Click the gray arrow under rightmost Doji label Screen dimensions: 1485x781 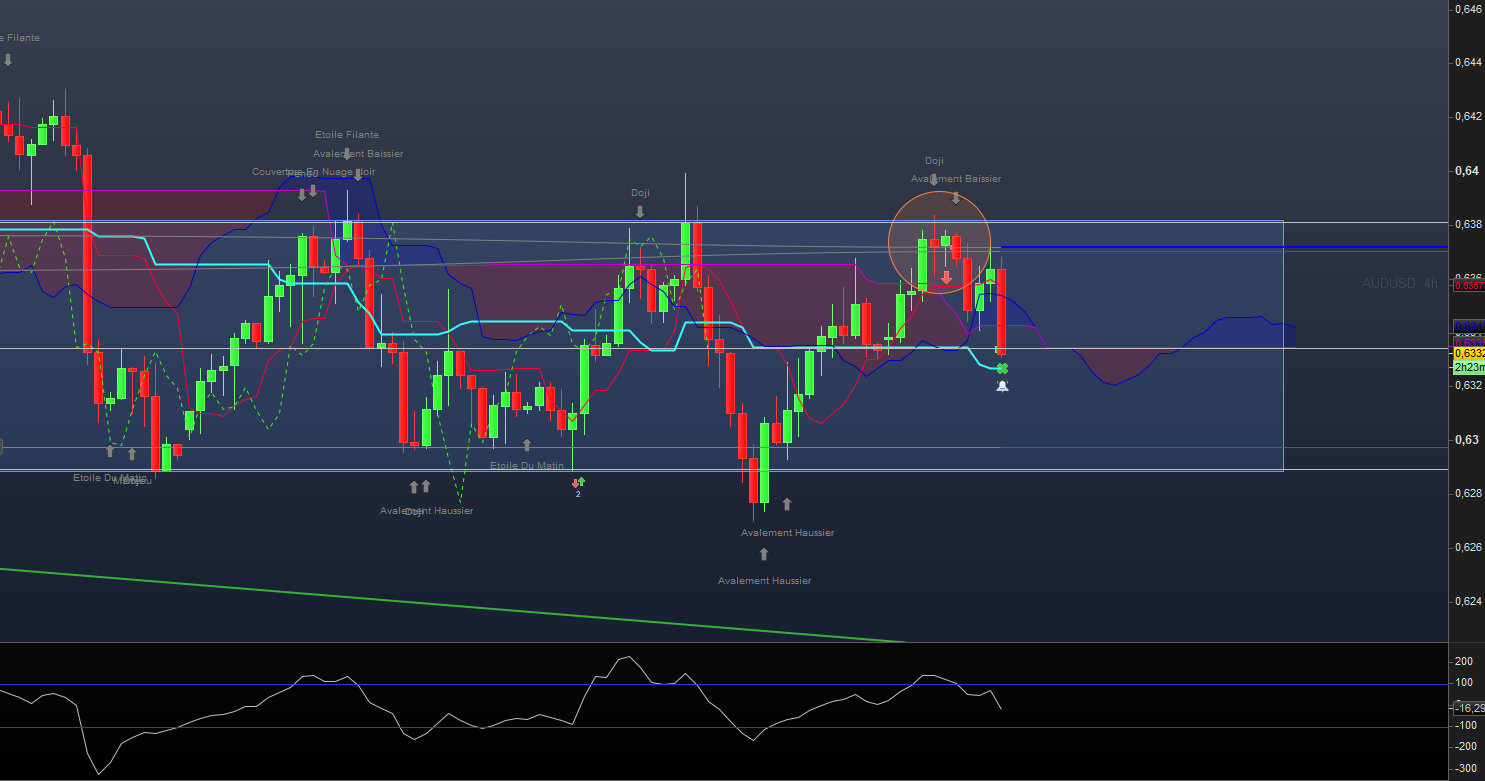click(934, 180)
